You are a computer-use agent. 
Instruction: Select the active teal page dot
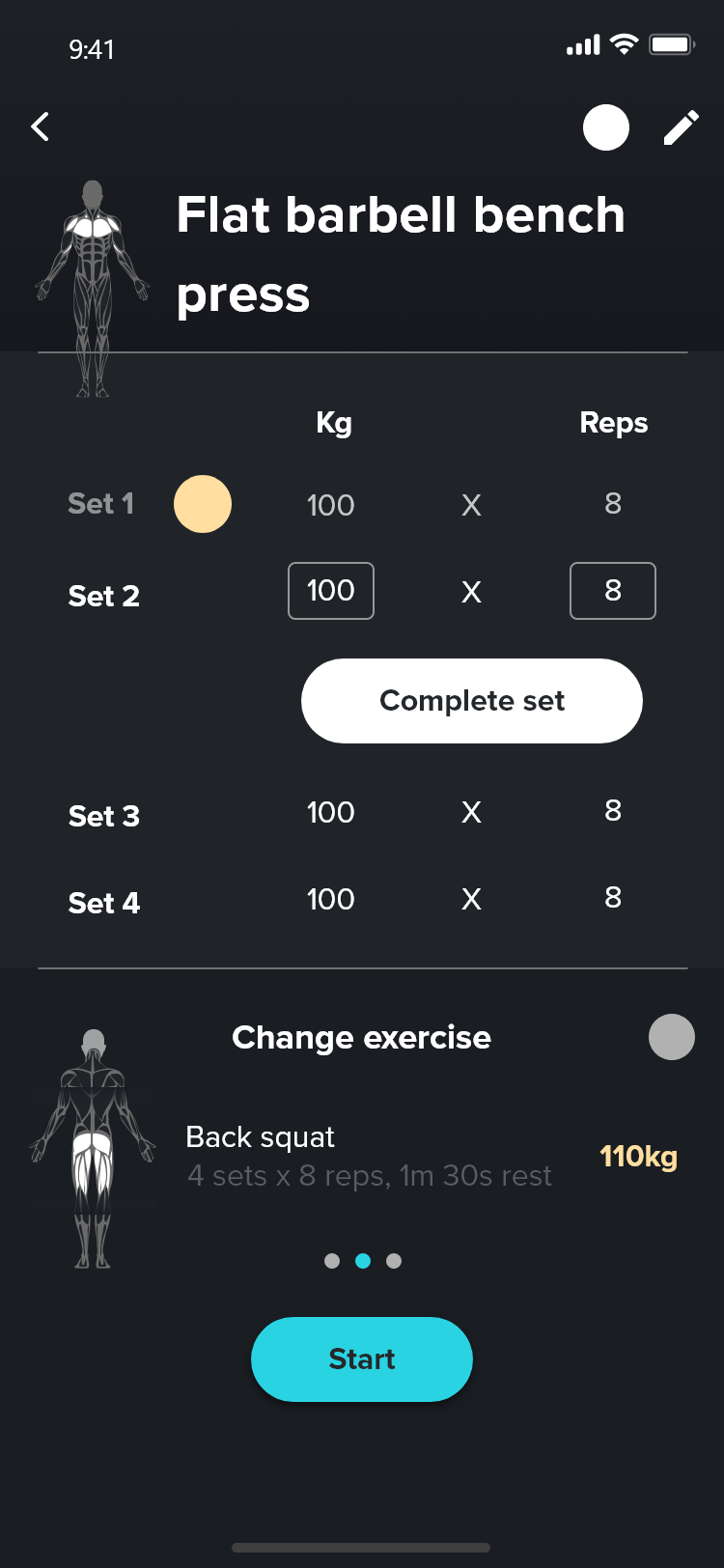[x=363, y=1261]
